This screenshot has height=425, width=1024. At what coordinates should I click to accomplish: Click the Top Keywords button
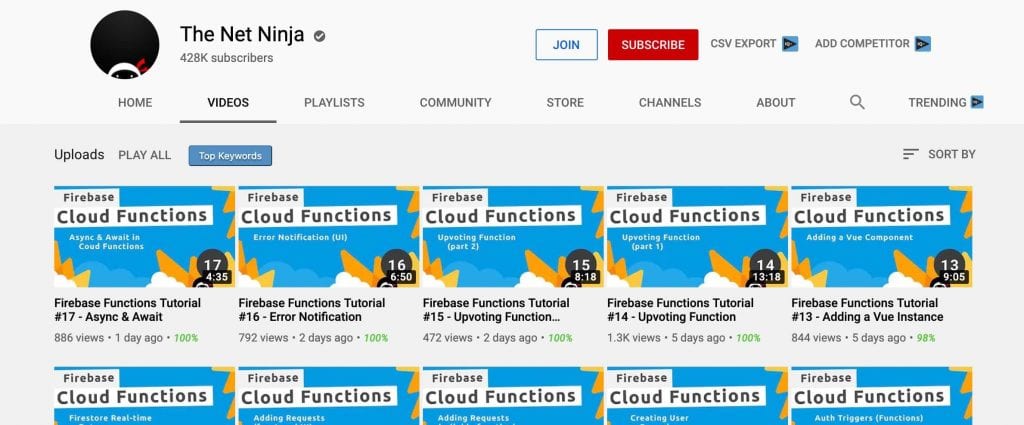pos(231,155)
